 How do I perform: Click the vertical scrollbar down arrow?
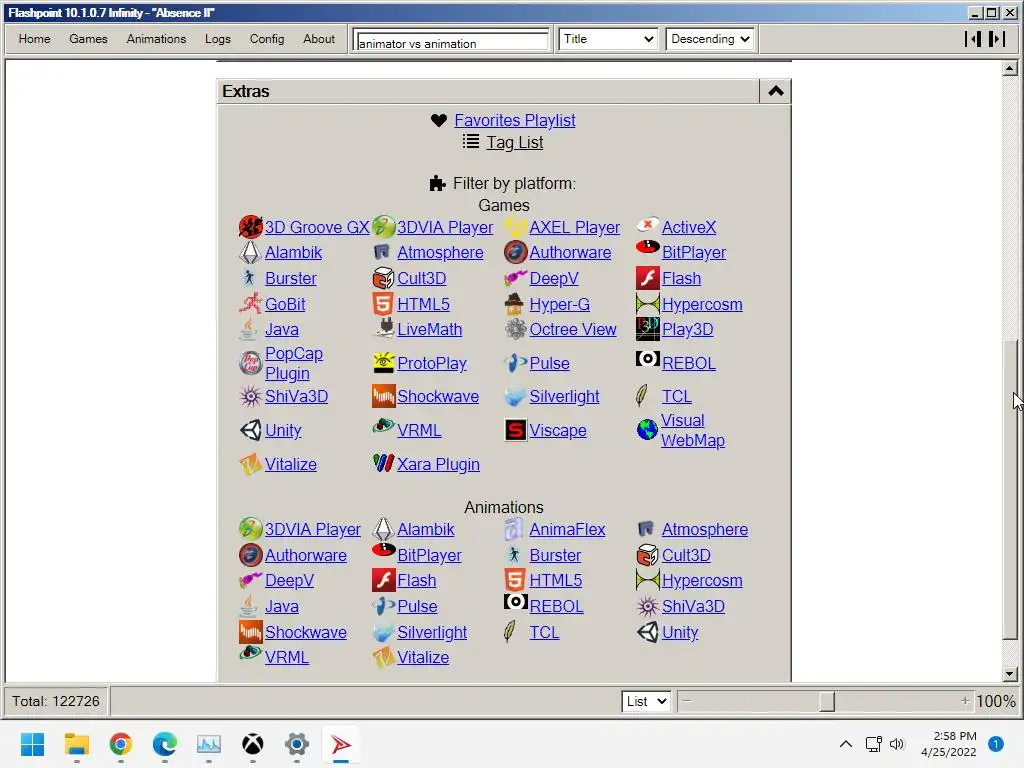(1010, 674)
